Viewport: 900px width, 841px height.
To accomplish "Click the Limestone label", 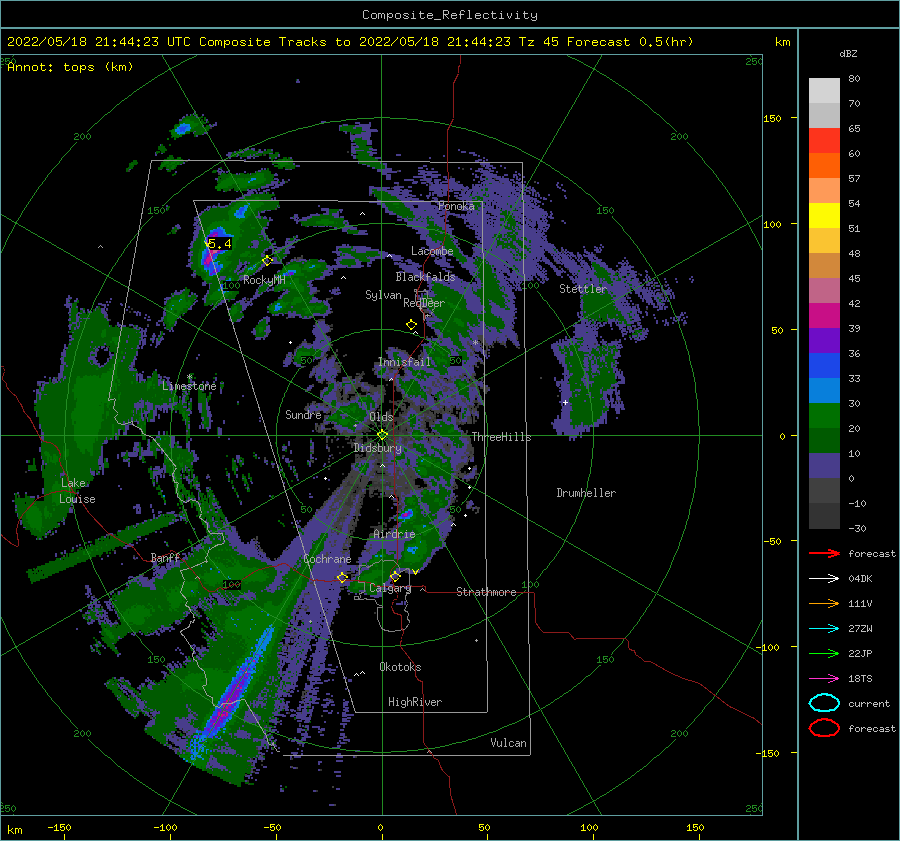I will (x=189, y=386).
